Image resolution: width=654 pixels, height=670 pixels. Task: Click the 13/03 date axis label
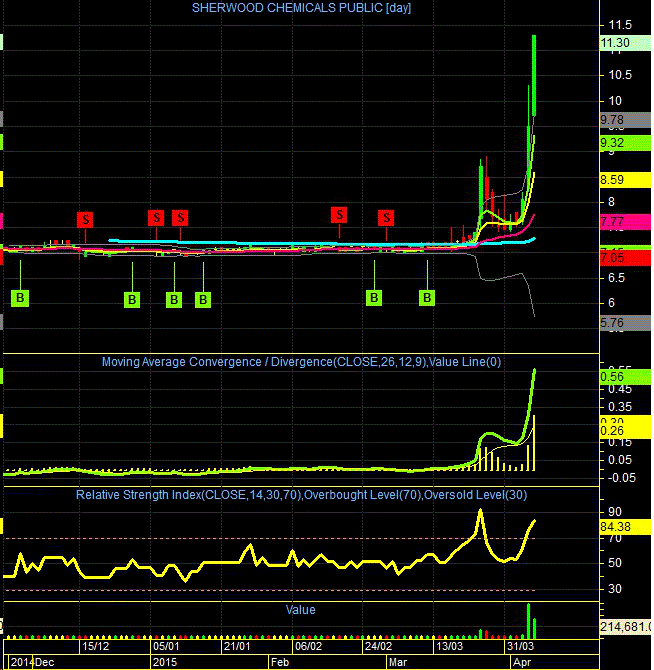[449, 646]
